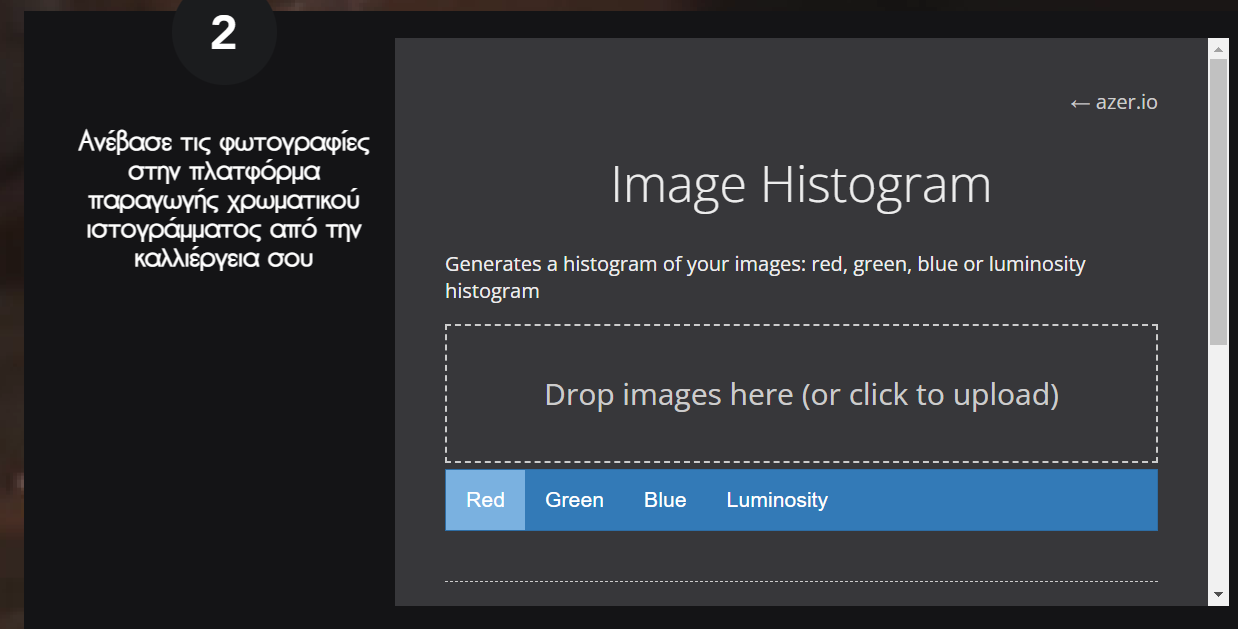Click the Greek instruction text on left

click(x=224, y=200)
